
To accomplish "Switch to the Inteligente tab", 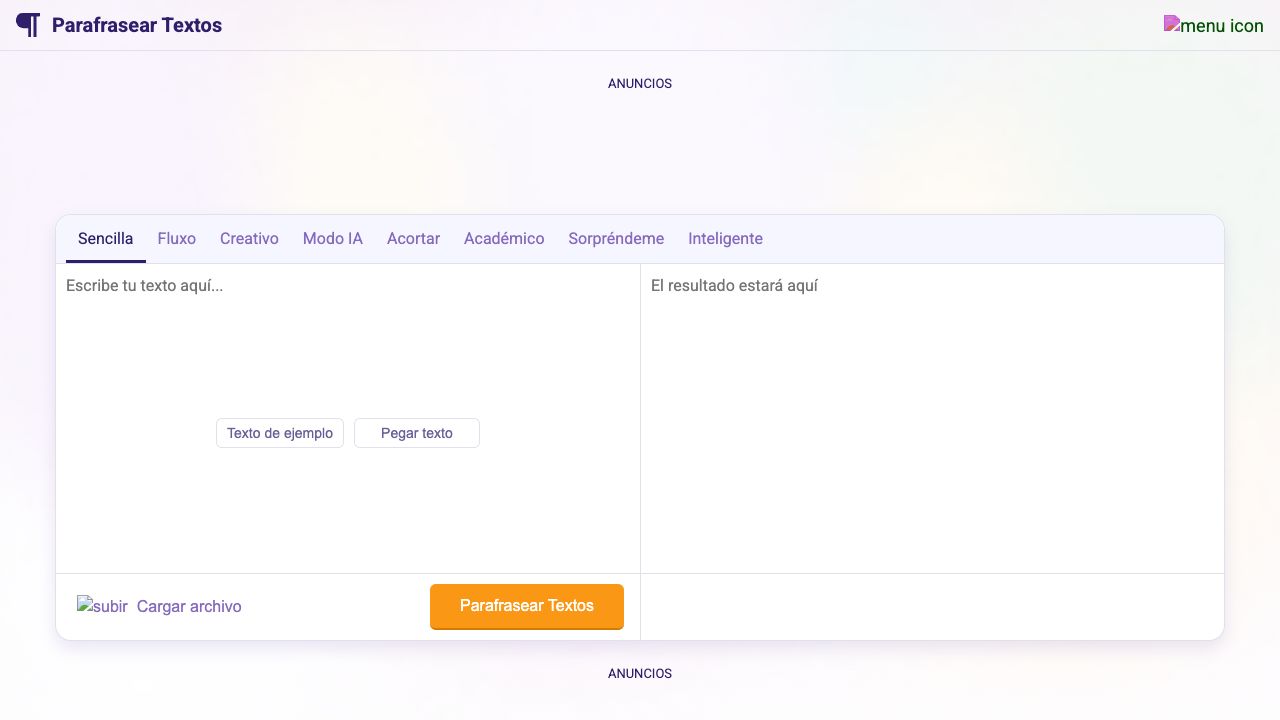I will click(x=725, y=239).
